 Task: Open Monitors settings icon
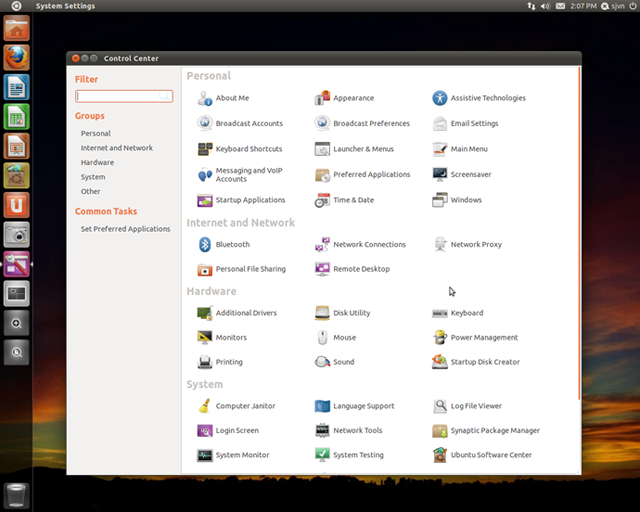coord(204,338)
